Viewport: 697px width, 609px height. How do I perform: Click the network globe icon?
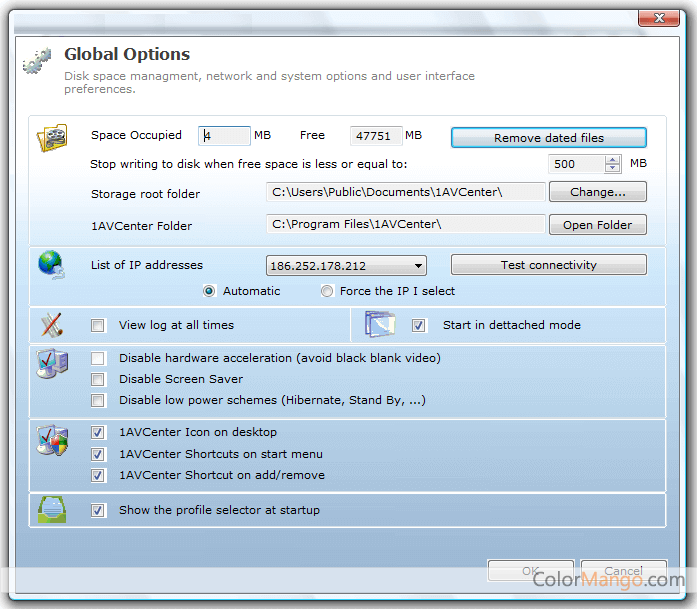tap(50, 266)
